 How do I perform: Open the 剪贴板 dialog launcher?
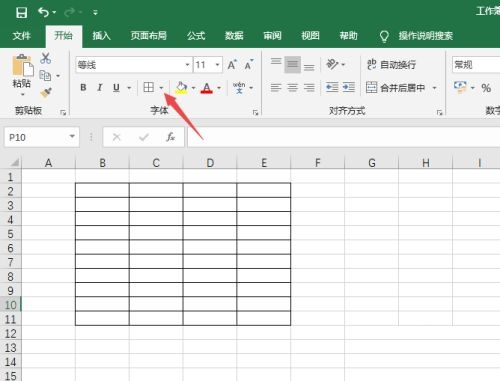63,113
